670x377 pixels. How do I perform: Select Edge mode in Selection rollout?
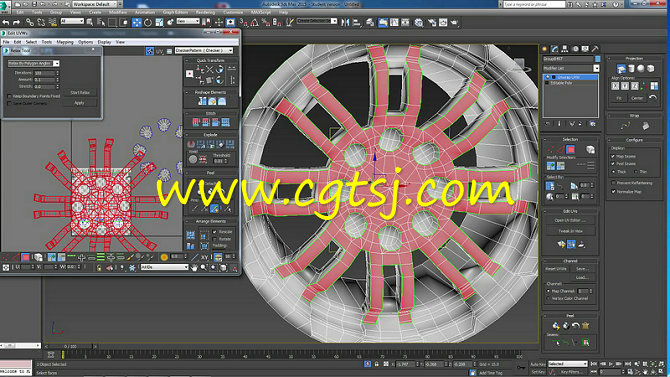coord(560,150)
